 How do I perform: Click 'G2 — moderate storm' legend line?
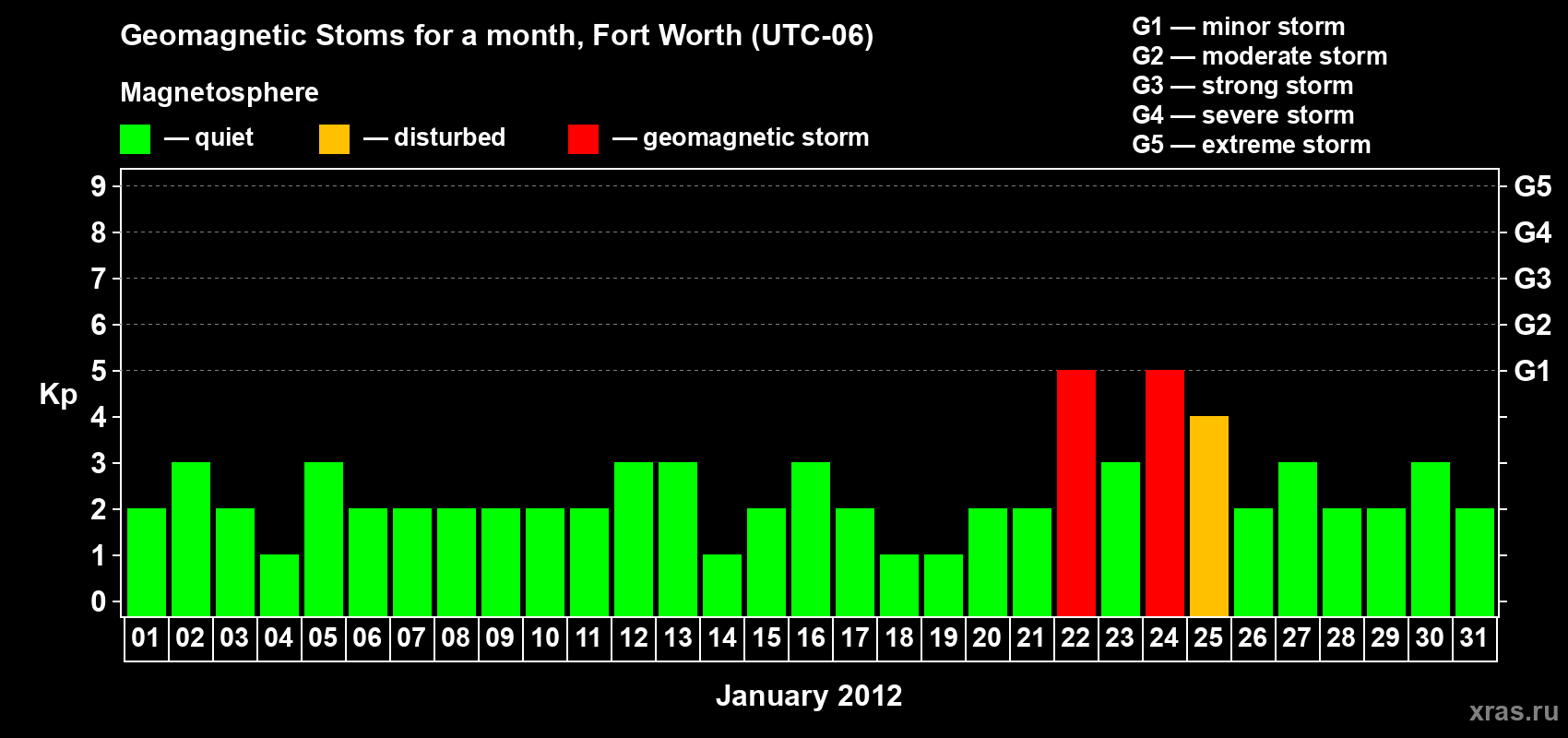pyautogui.click(x=1259, y=56)
